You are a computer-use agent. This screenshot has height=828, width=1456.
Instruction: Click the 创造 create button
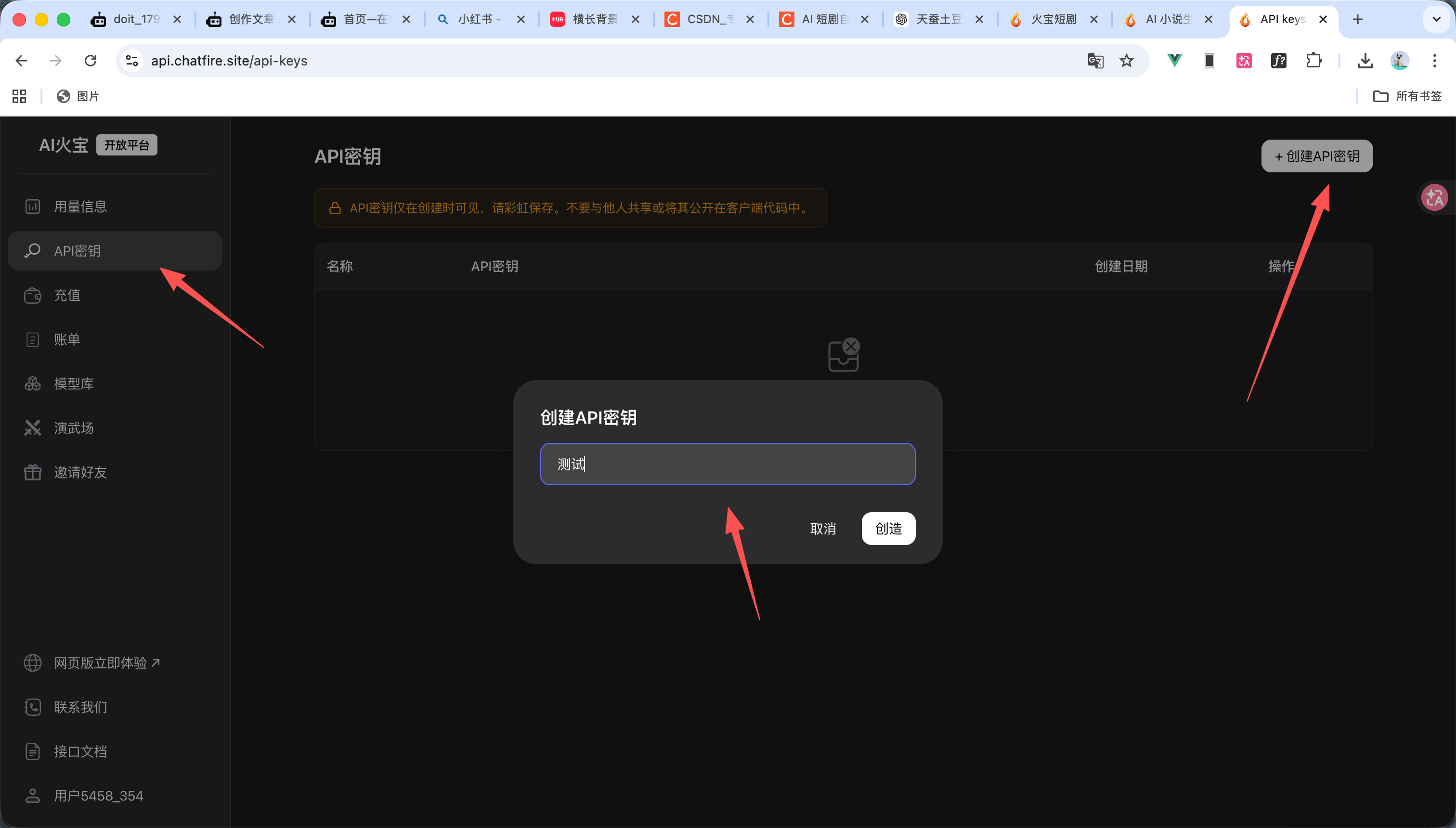pos(888,528)
